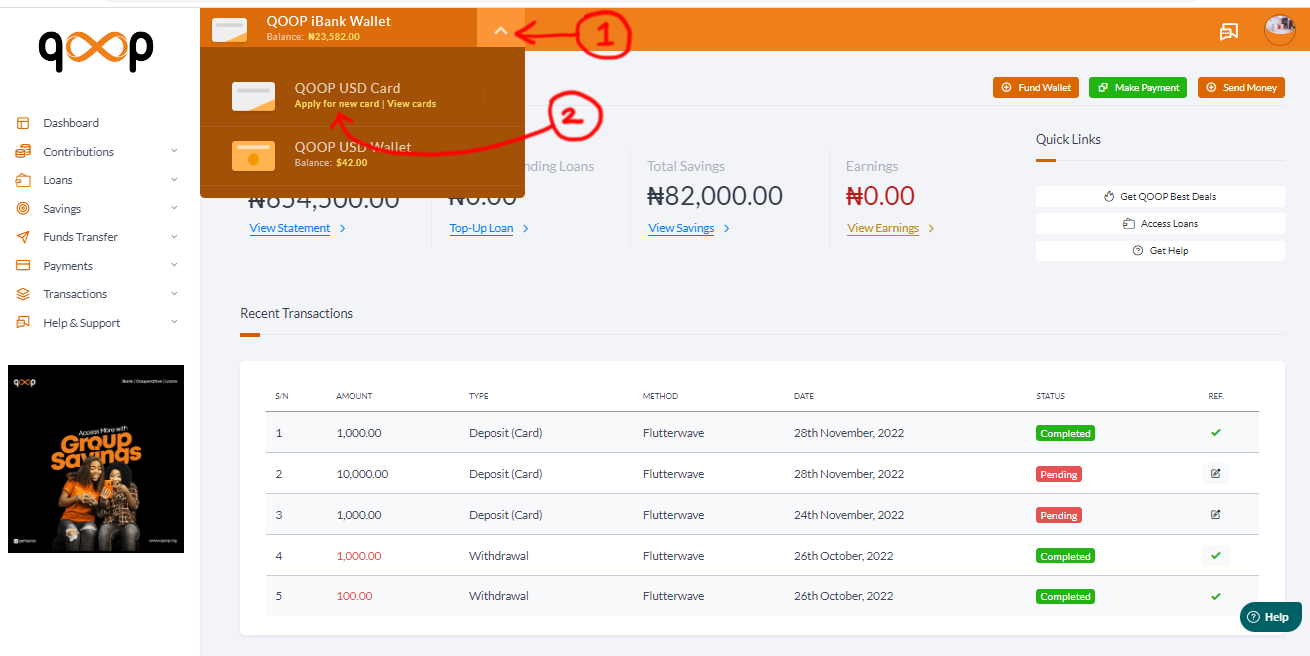Image resolution: width=1310 pixels, height=656 pixels.
Task: Click the QOOP USD Wallet icon
Action: [x=254, y=156]
